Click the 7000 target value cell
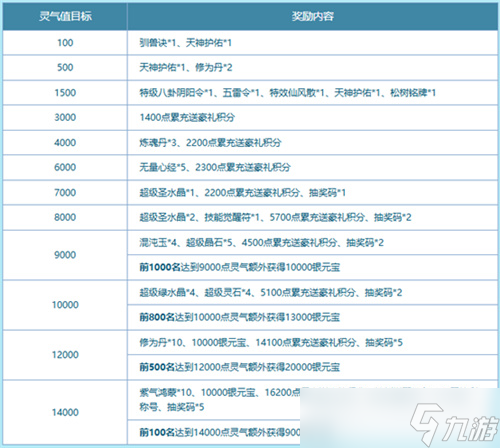The height and width of the screenshot is (448, 500). click(65, 192)
